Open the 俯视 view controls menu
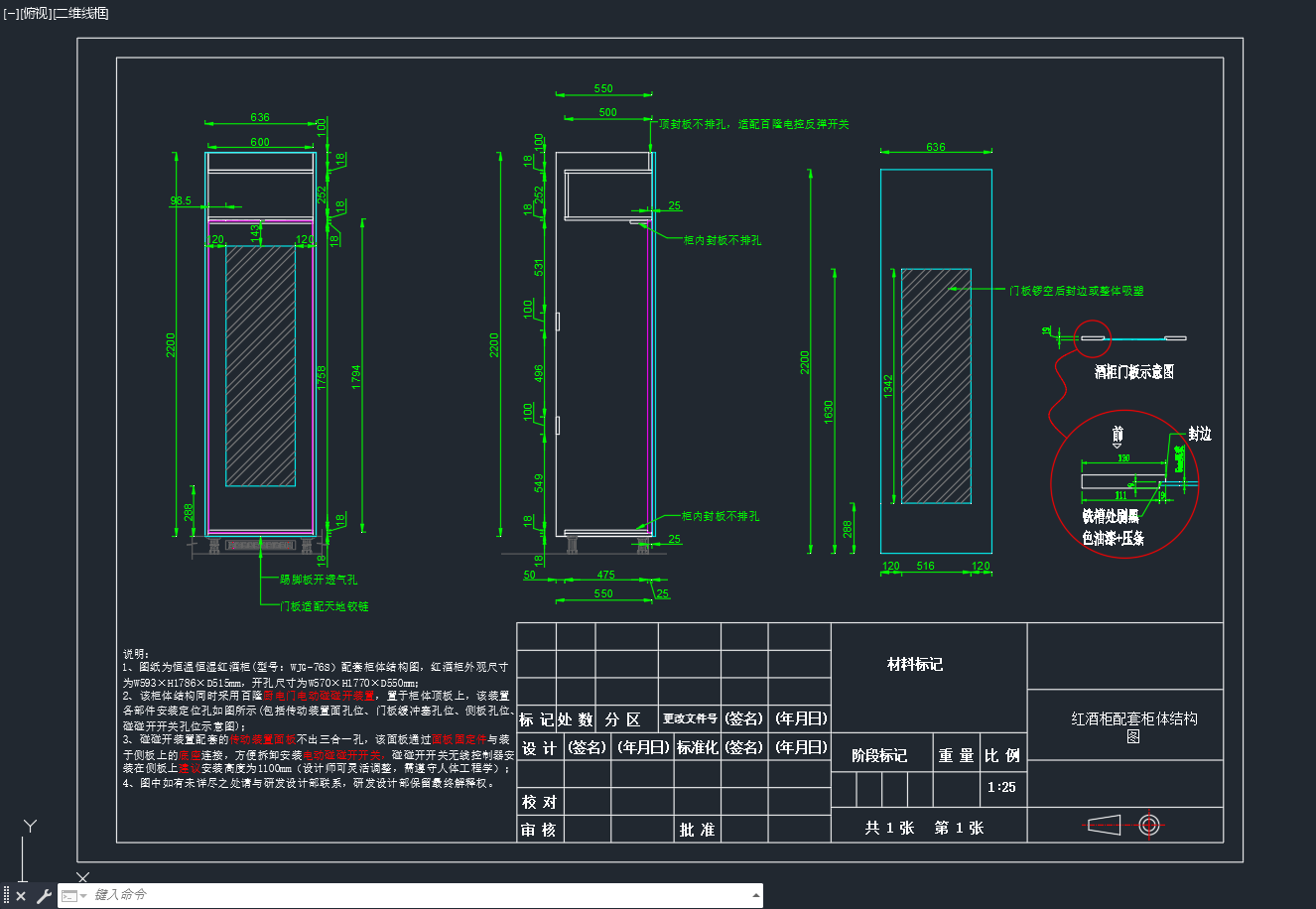1316x909 pixels. [35, 13]
